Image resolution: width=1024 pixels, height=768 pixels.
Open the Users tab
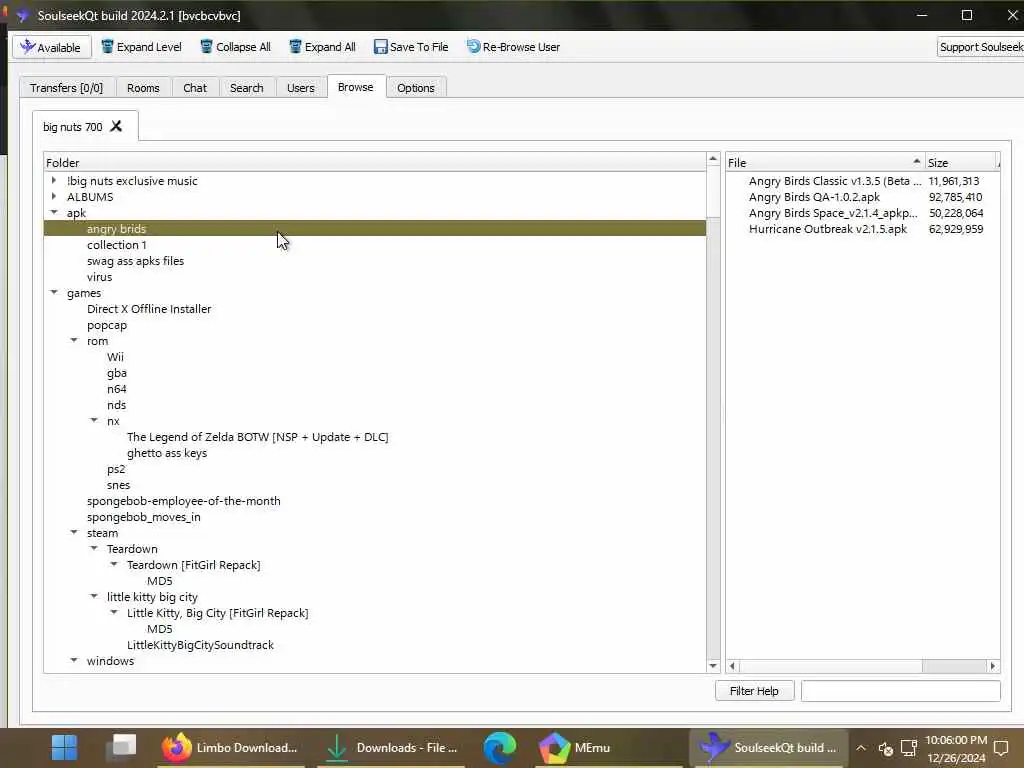point(300,88)
